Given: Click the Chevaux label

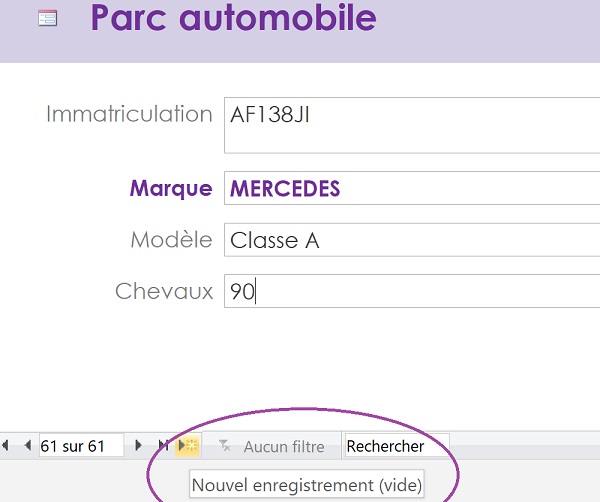Looking at the screenshot, I should (164, 291).
